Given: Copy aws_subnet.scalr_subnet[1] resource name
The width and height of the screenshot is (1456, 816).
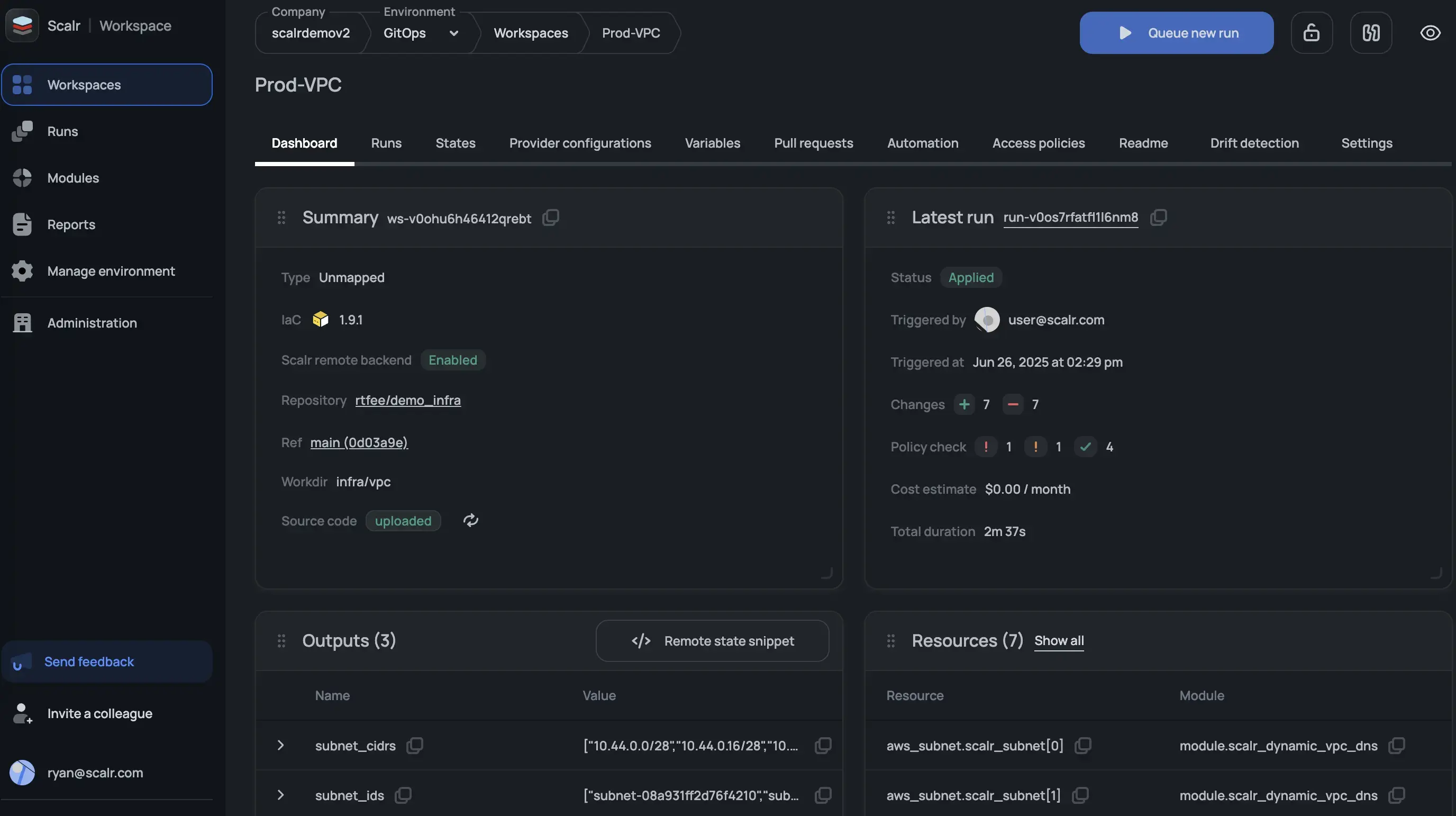Looking at the screenshot, I should pos(1079,795).
